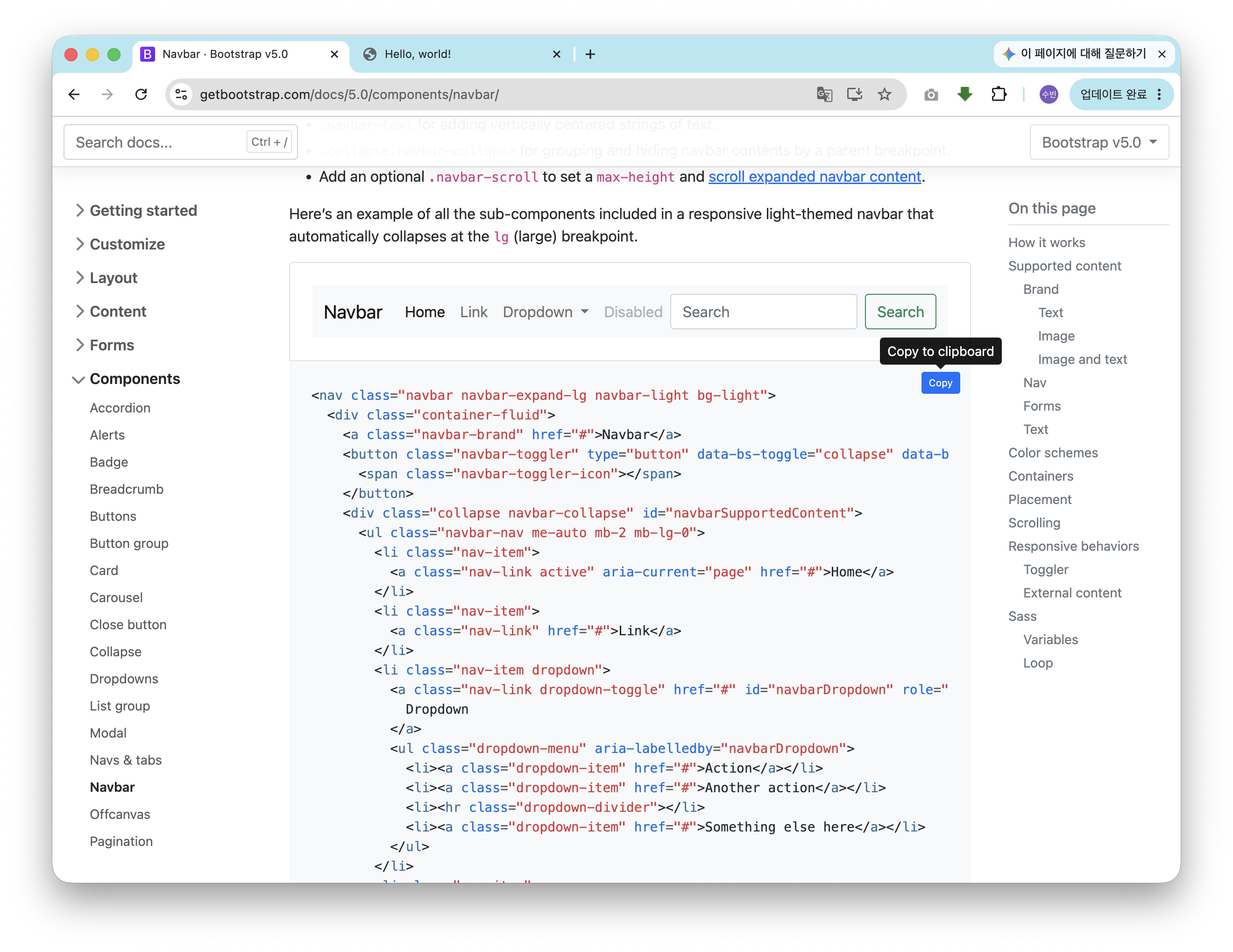This screenshot has height=952, width=1233.
Task: Go back to the previous page
Action: (74, 94)
